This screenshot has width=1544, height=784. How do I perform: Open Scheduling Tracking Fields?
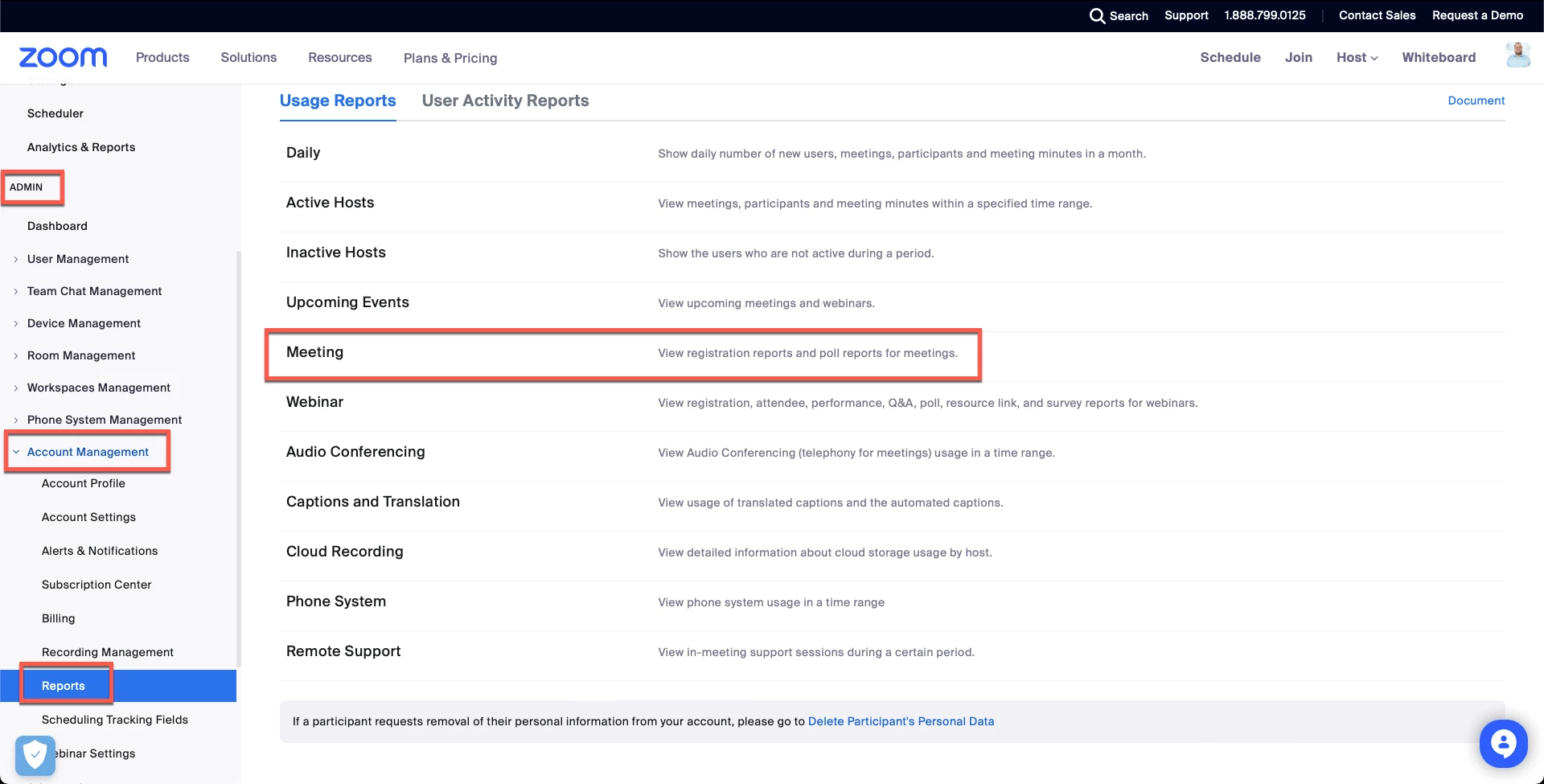click(x=115, y=720)
